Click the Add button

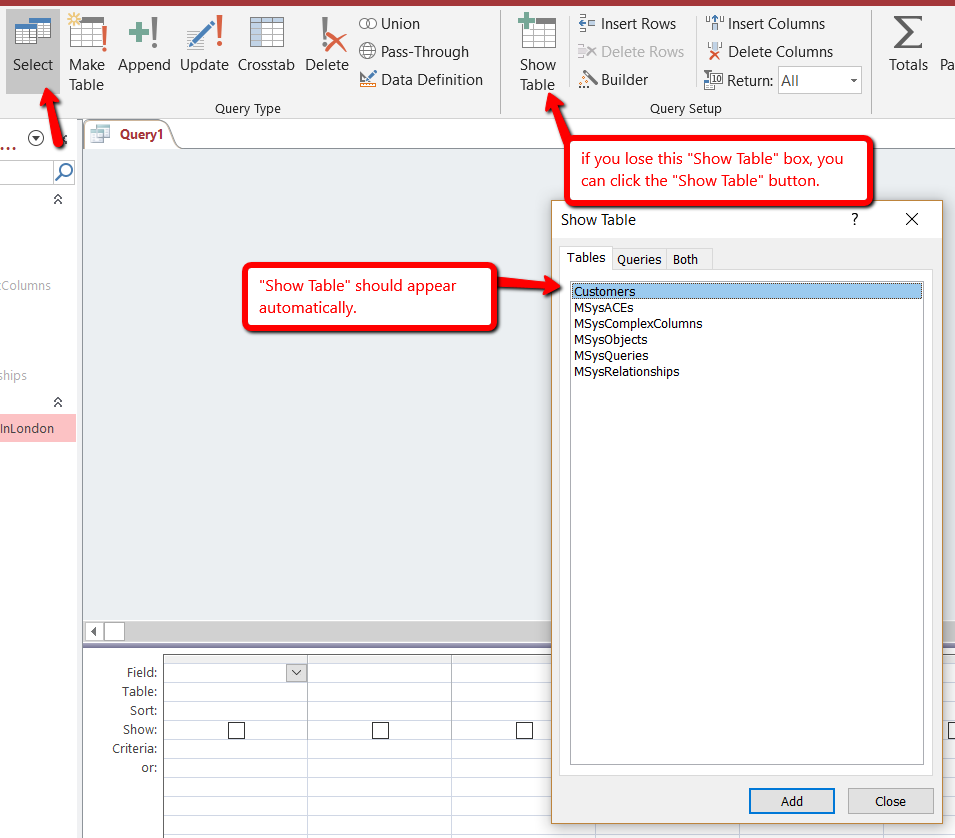[x=792, y=801]
